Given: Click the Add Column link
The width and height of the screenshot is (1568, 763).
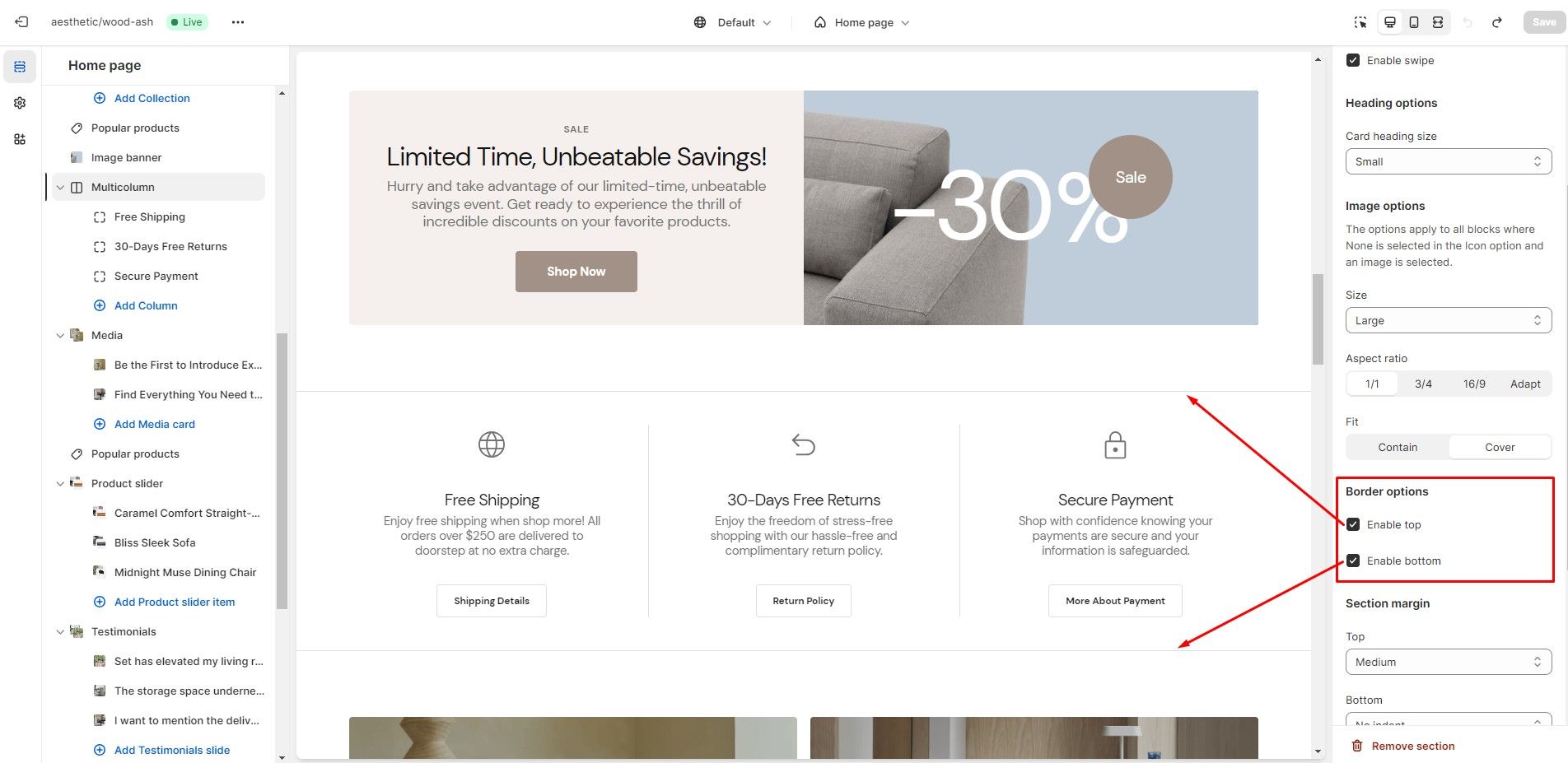Looking at the screenshot, I should click(146, 305).
